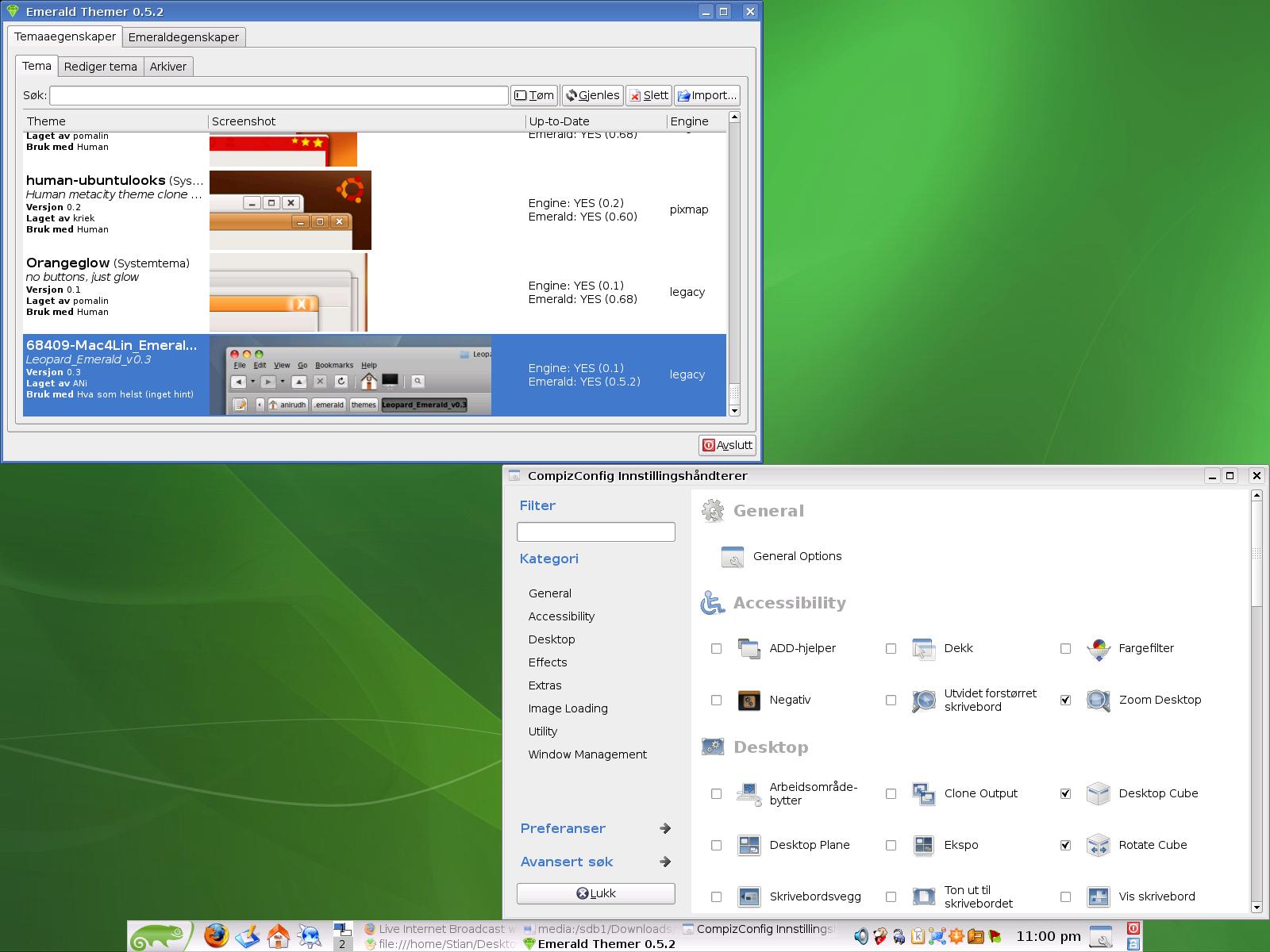Open the home folder panel icon
This screenshot has width=1270, height=952.
pos(278,937)
